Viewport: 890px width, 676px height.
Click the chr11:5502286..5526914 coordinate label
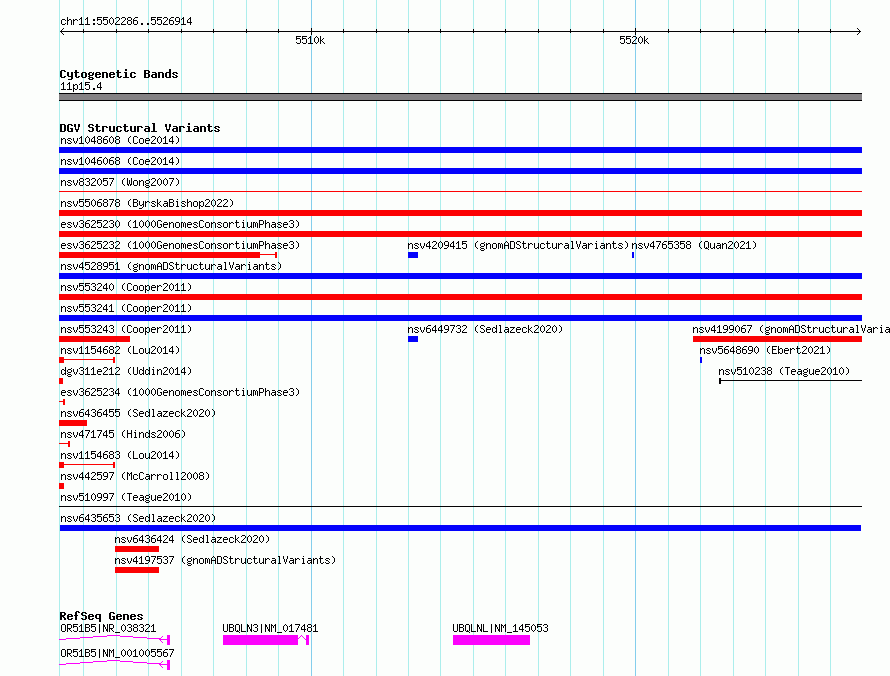click(x=126, y=21)
